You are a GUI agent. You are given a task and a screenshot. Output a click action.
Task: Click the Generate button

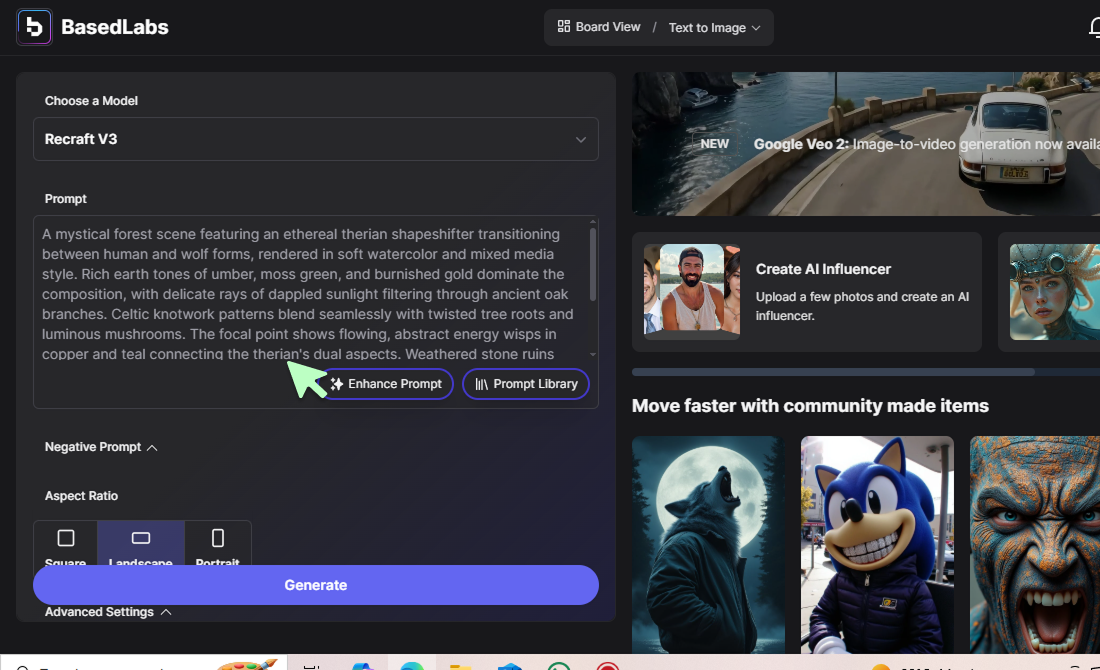pos(316,585)
